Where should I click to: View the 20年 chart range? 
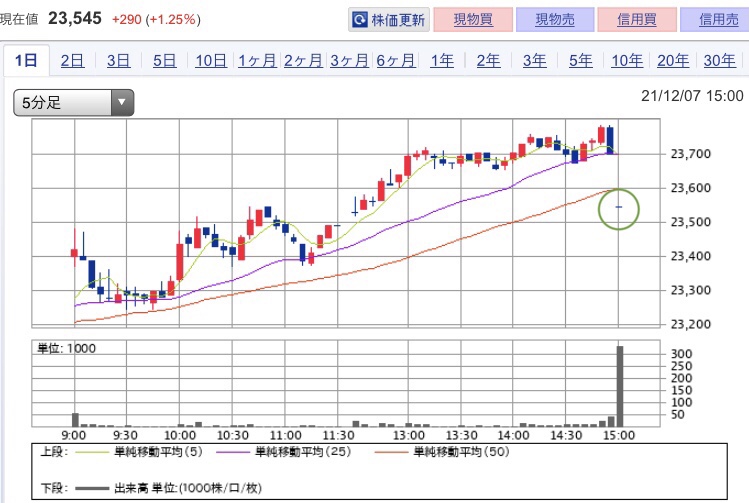673,61
